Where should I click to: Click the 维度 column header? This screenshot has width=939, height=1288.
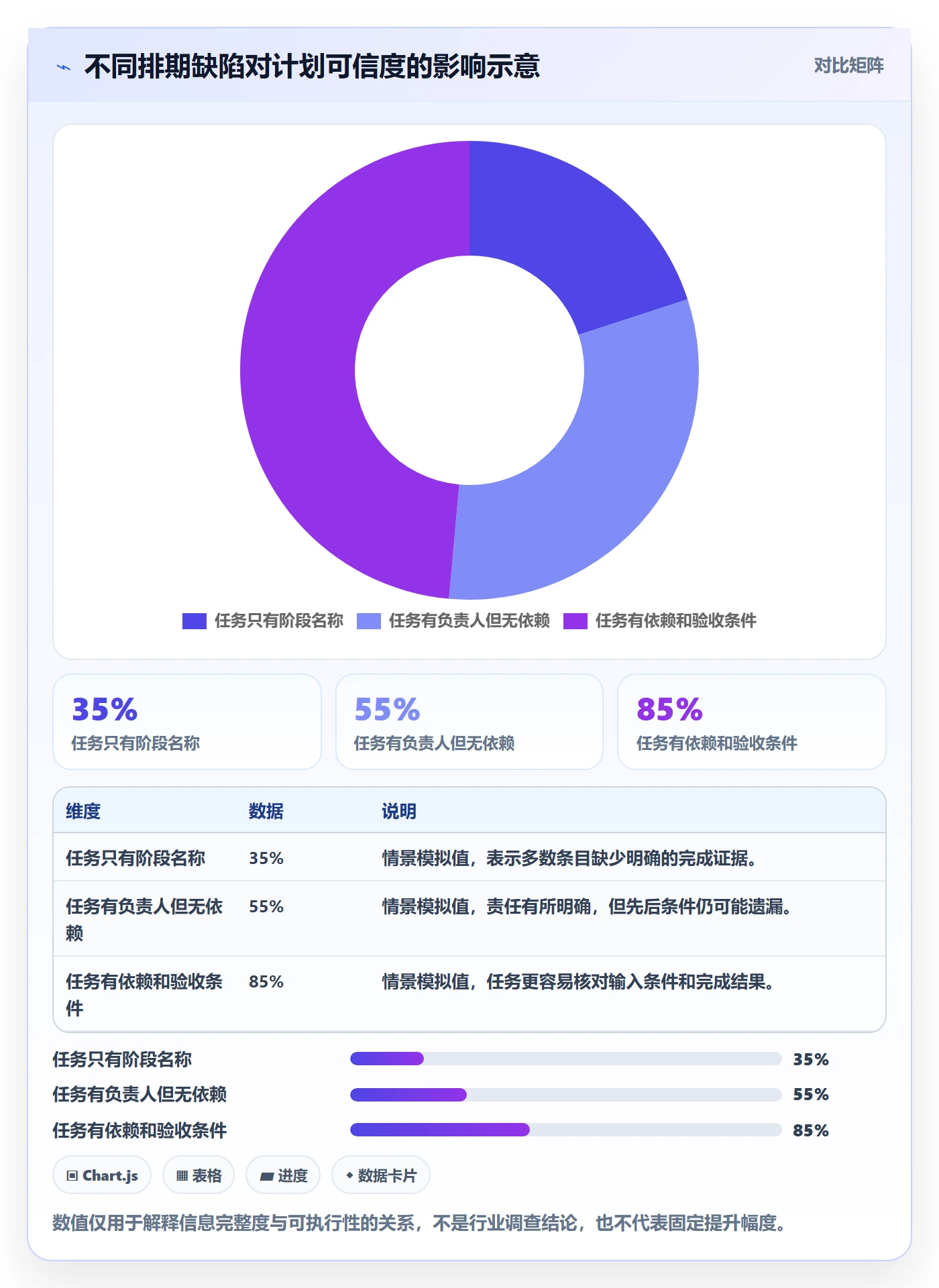83,812
